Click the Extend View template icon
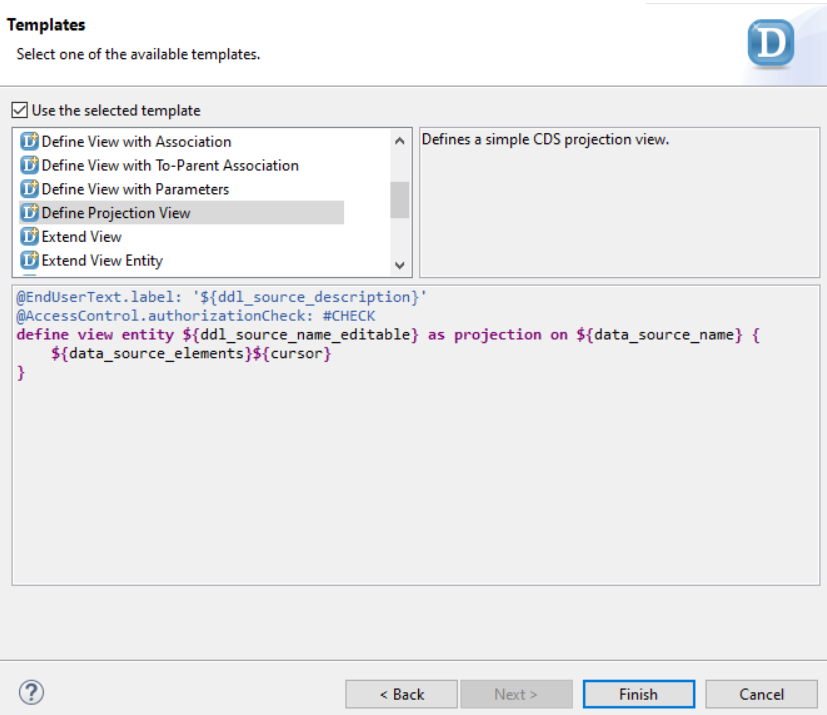This screenshot has width=827, height=715. click(29, 237)
